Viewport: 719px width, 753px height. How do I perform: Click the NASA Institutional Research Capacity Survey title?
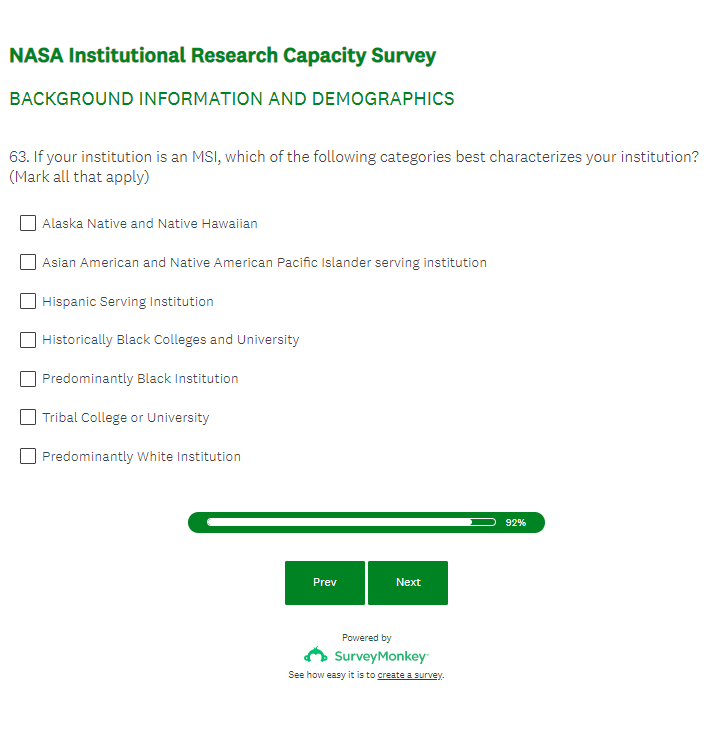point(222,56)
